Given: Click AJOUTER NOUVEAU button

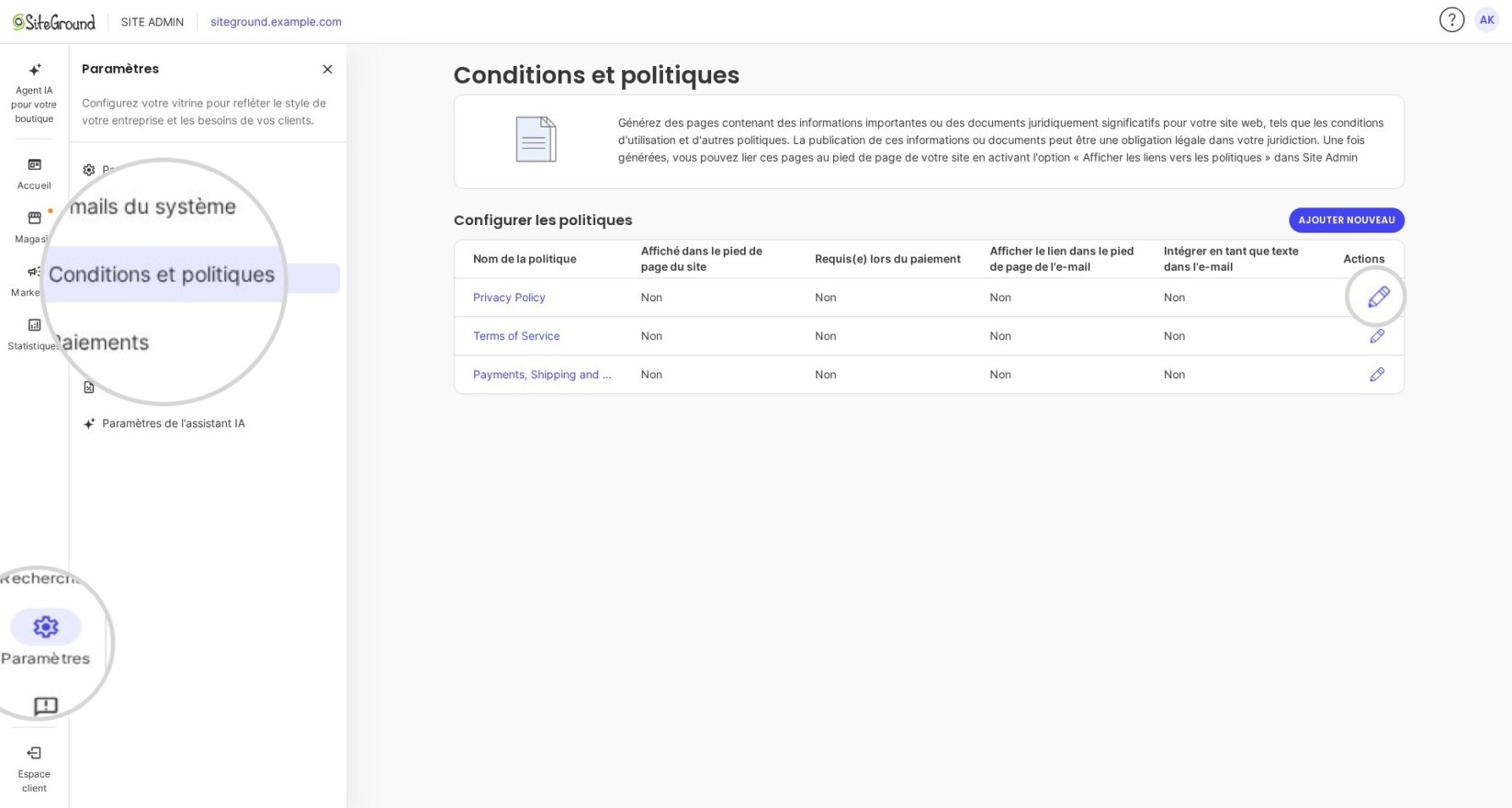Looking at the screenshot, I should point(1346,220).
